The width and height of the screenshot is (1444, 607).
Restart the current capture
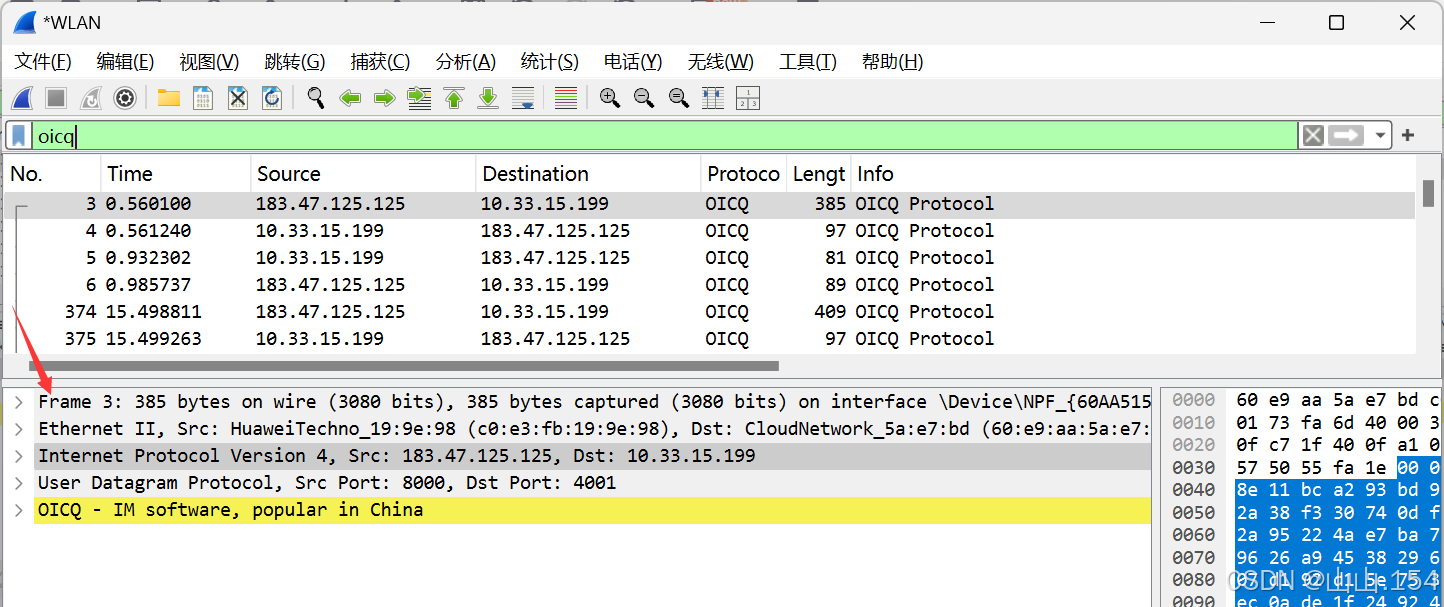coord(90,98)
